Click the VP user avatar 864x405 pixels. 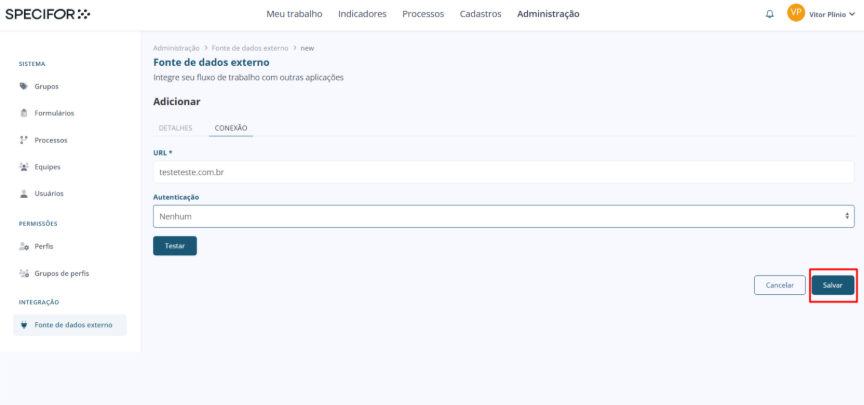coord(796,13)
